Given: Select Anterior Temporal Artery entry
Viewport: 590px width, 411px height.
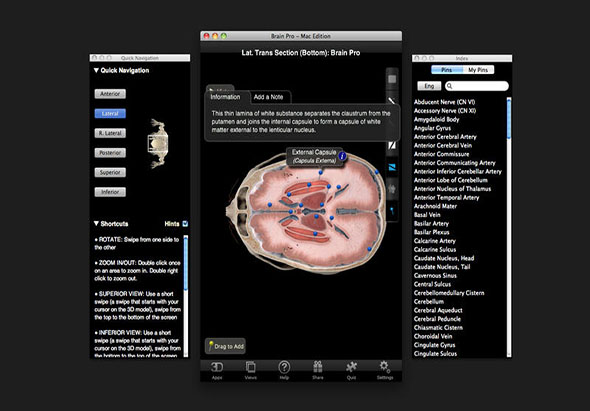Looking at the screenshot, I should click(x=446, y=197).
